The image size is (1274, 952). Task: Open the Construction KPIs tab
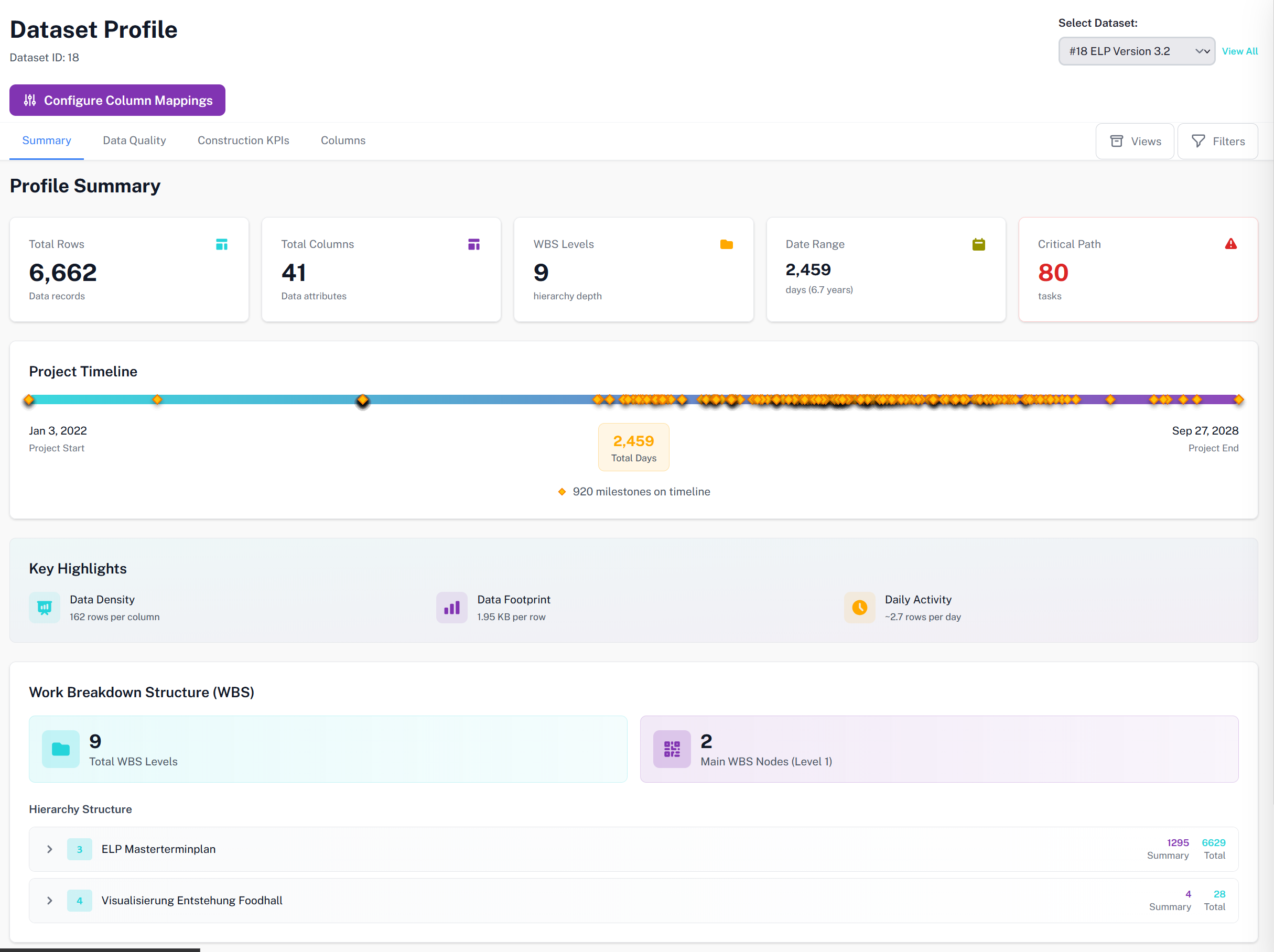pos(243,140)
